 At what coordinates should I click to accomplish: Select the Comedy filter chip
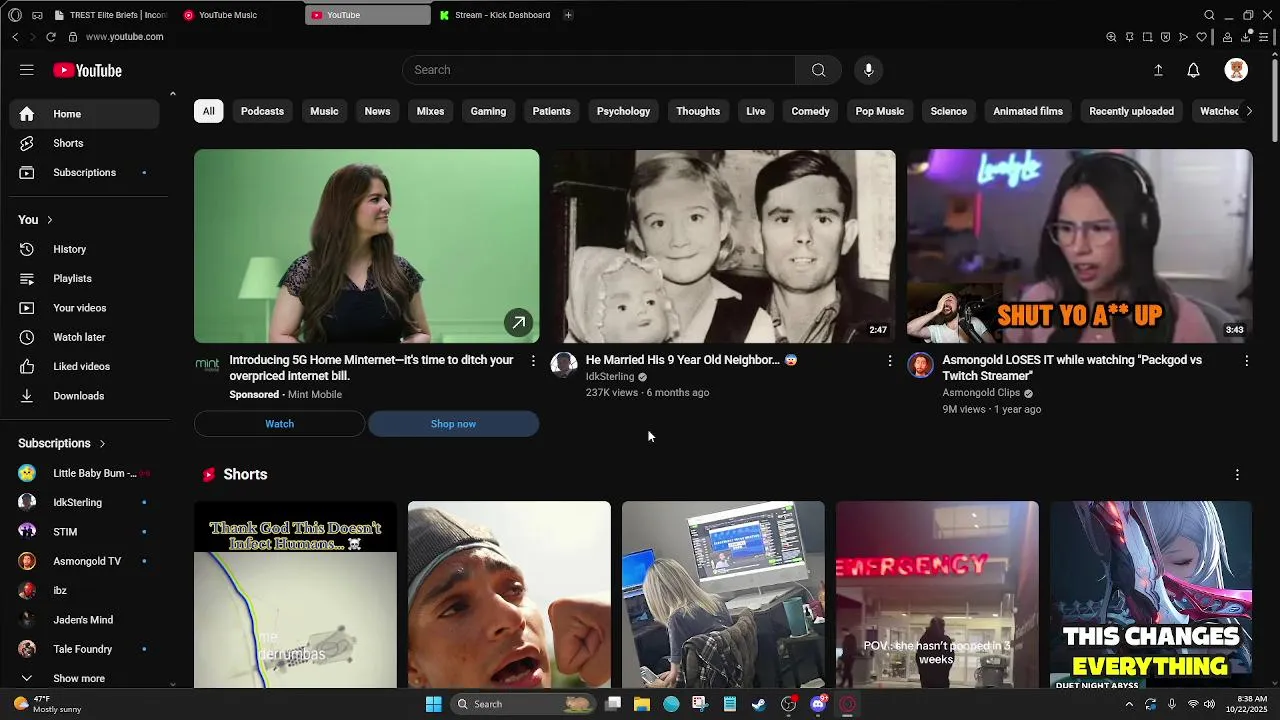click(810, 111)
